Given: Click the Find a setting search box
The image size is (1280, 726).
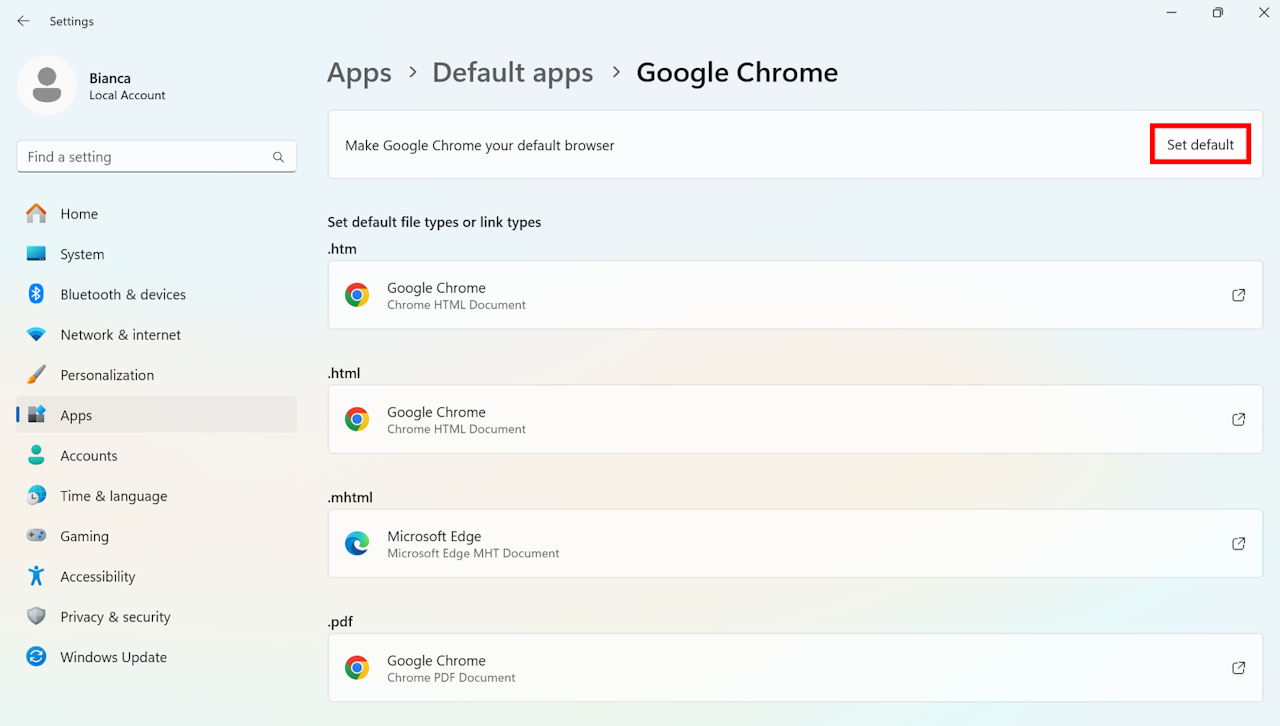Looking at the screenshot, I should click(145, 157).
